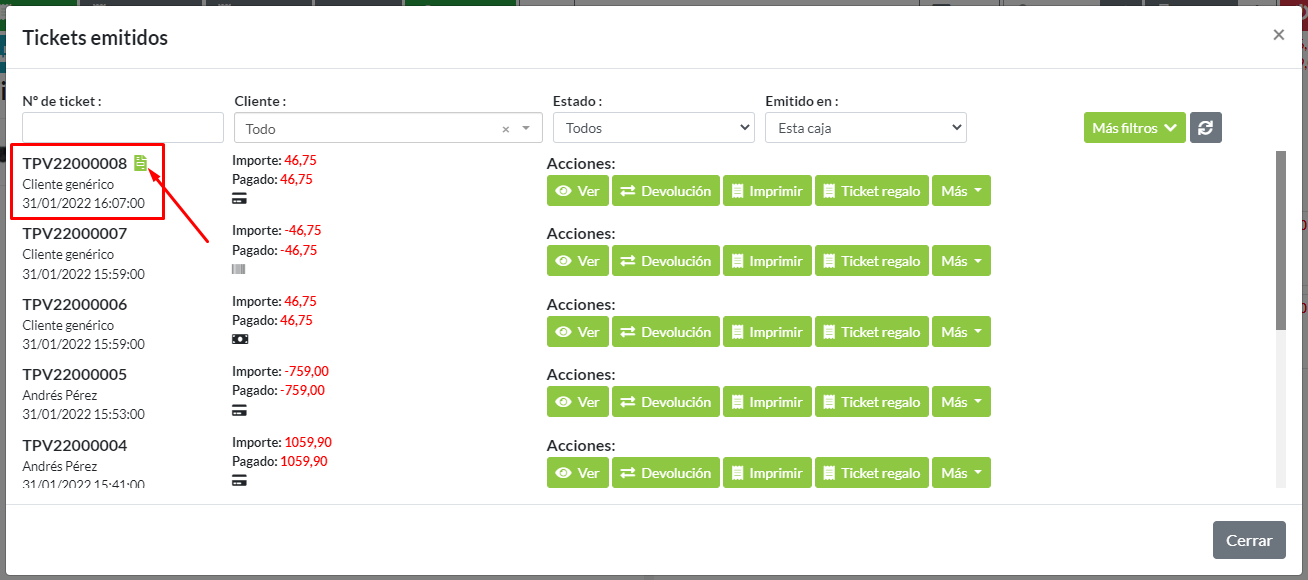The image size is (1308, 580).
Task: Click the green invoice icon beside TPV22000008
Action: coord(141,163)
